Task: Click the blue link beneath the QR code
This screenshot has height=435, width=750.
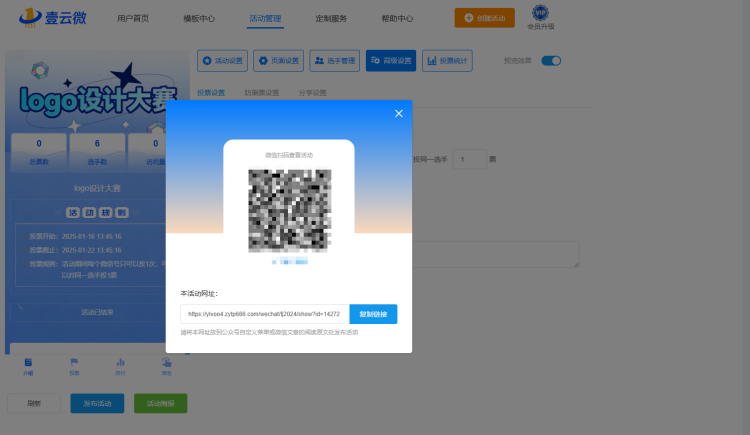Action: [289, 262]
